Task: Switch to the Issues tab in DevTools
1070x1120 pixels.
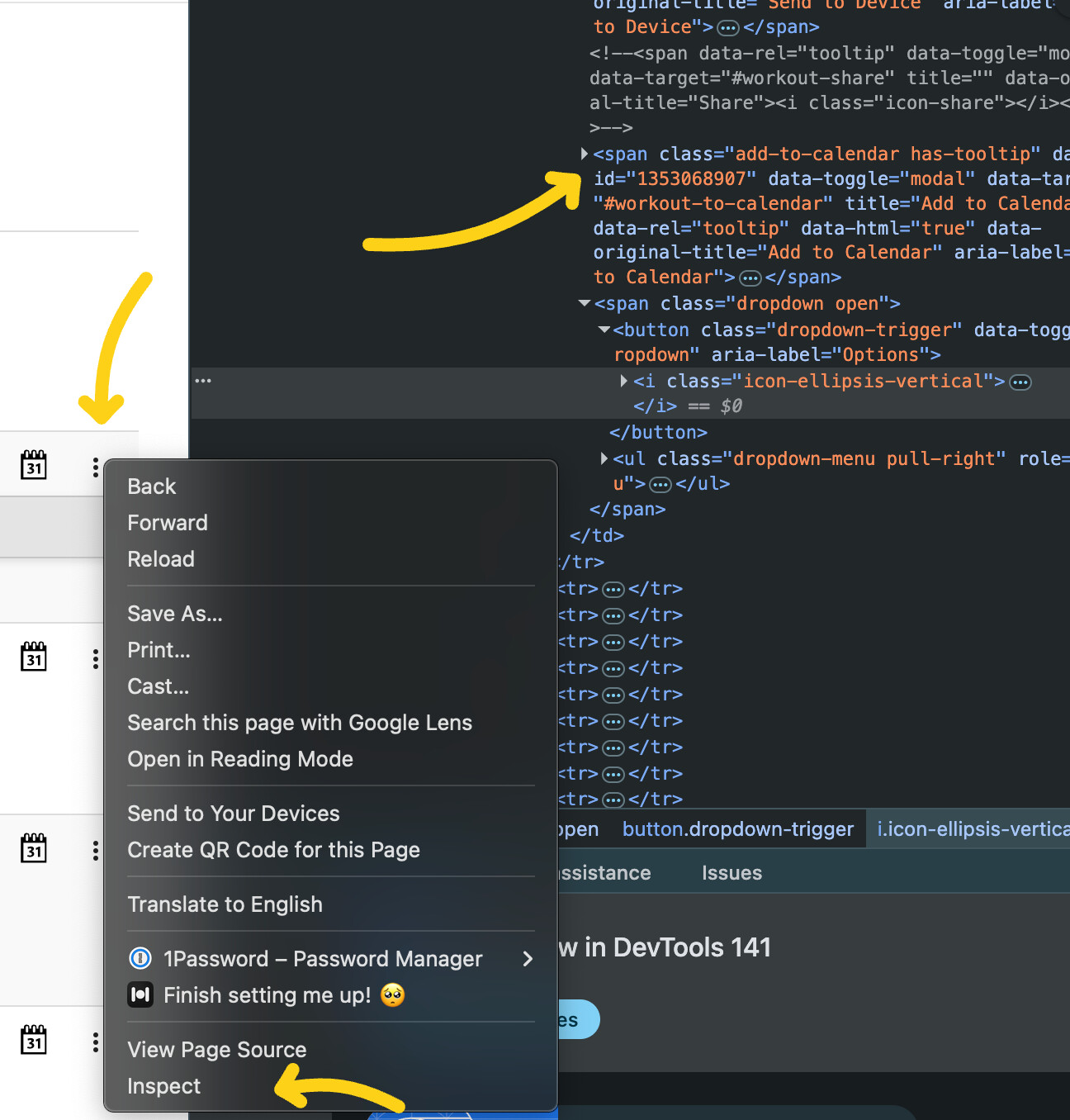Action: click(x=731, y=873)
